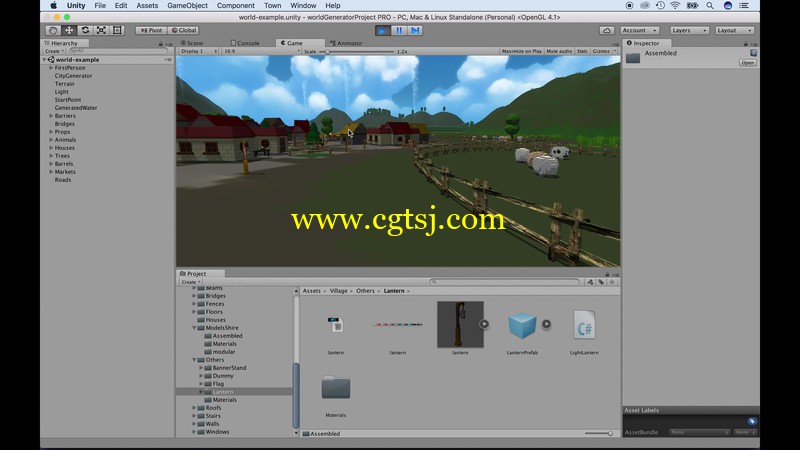Click the search by label icon
This screenshot has height=450, width=800.
[601, 282]
